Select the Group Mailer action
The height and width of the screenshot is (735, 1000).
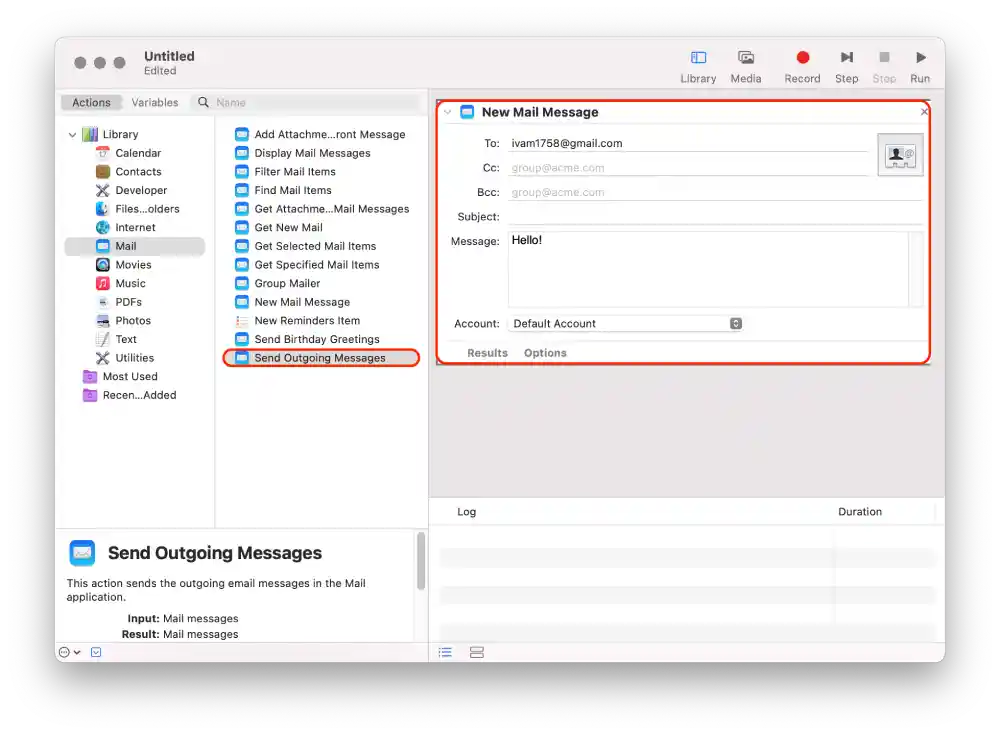(277, 283)
